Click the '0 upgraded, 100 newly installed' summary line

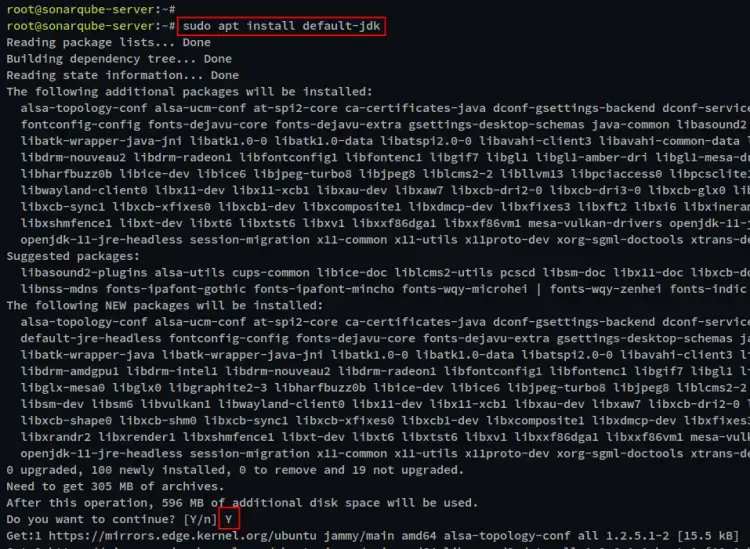pos(235,470)
